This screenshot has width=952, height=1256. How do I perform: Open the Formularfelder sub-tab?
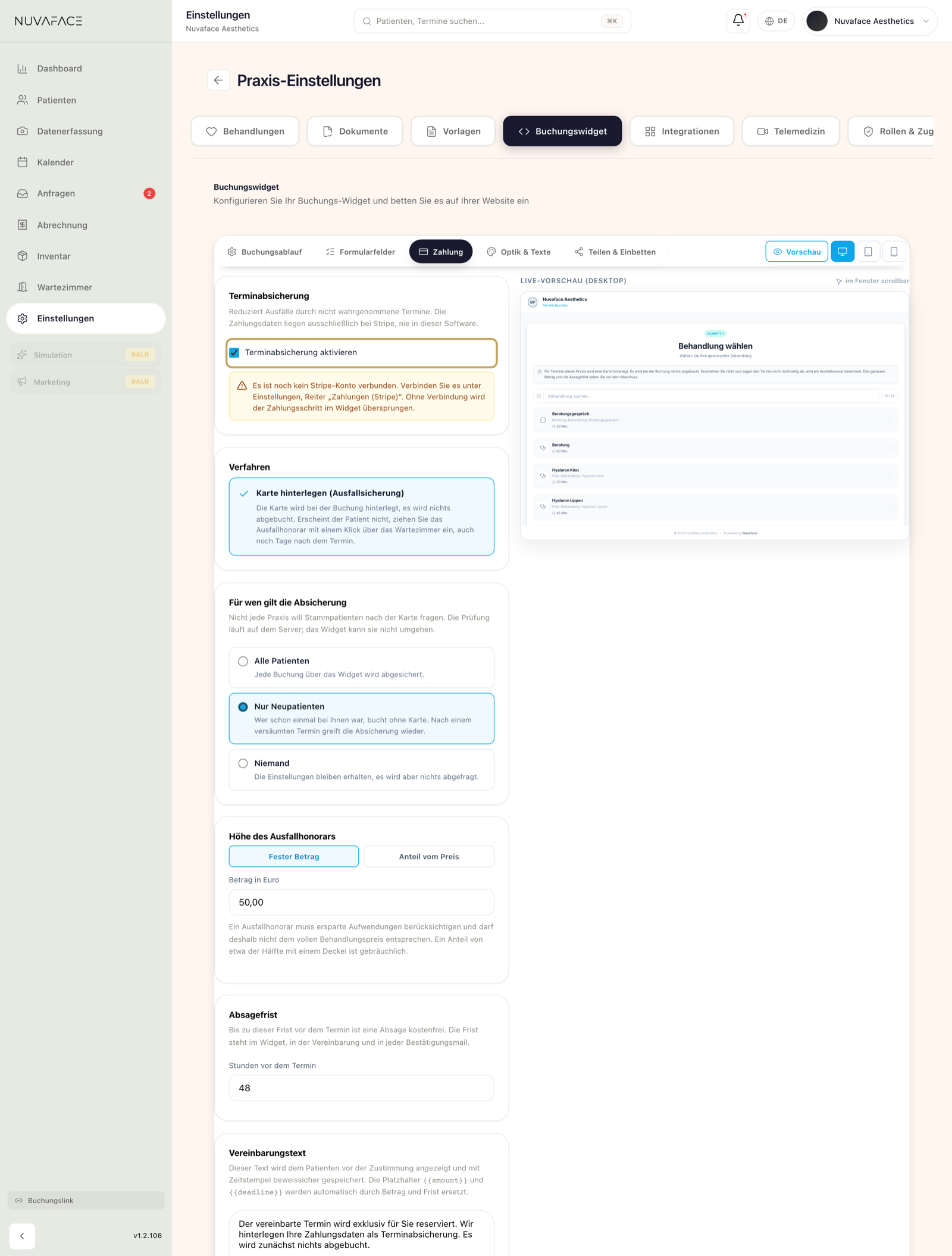coord(360,252)
